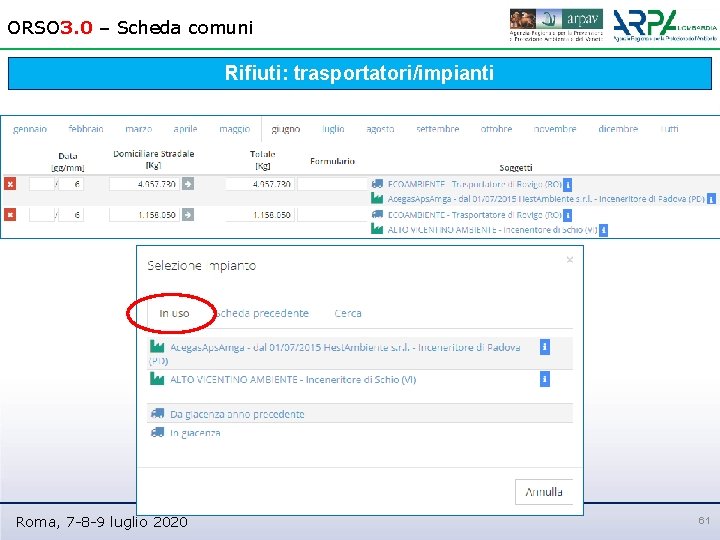Click Totale field showing 1.156.050
The image size is (720, 540).
coord(260,214)
